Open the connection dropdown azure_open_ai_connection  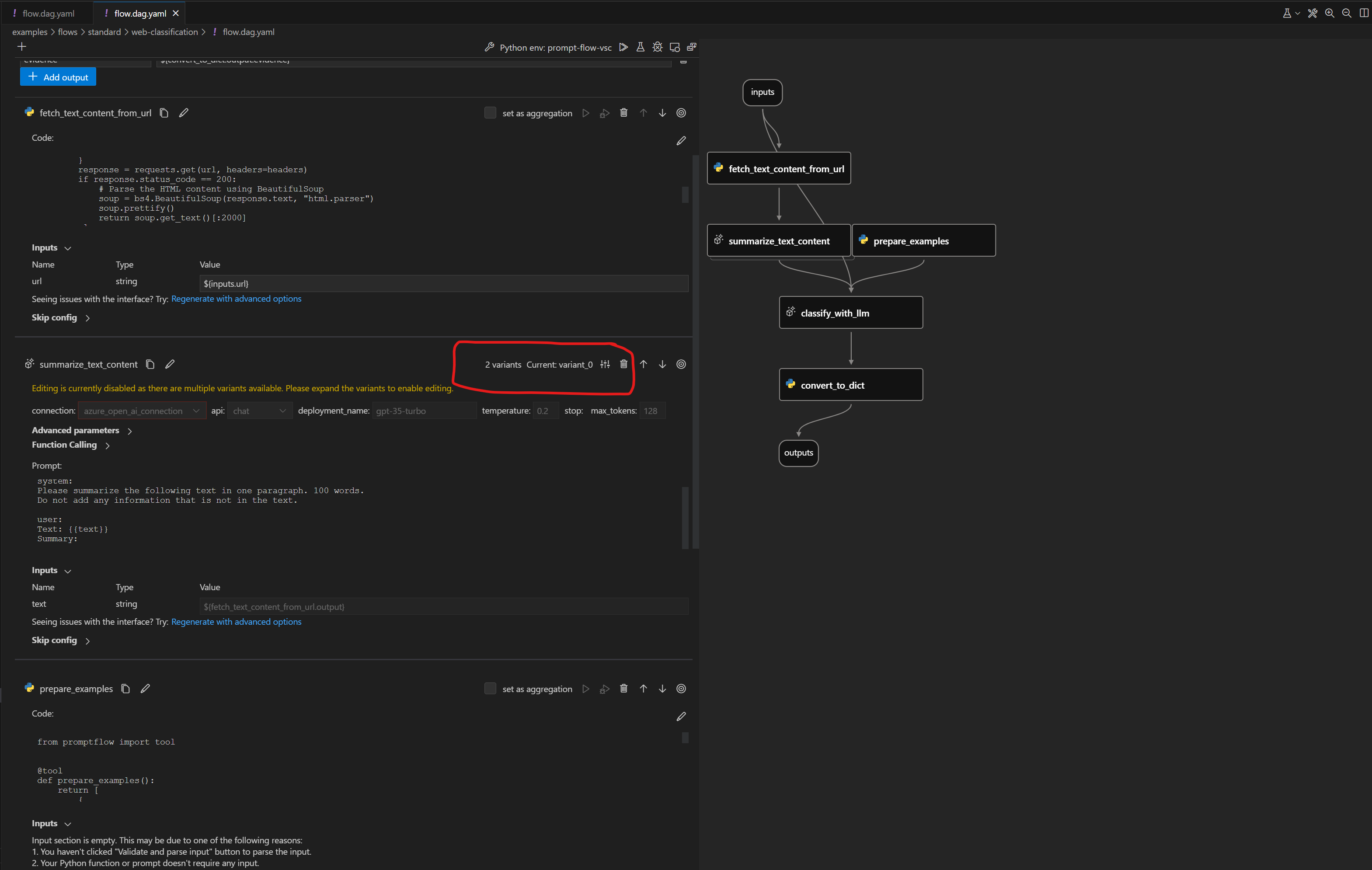pos(141,411)
